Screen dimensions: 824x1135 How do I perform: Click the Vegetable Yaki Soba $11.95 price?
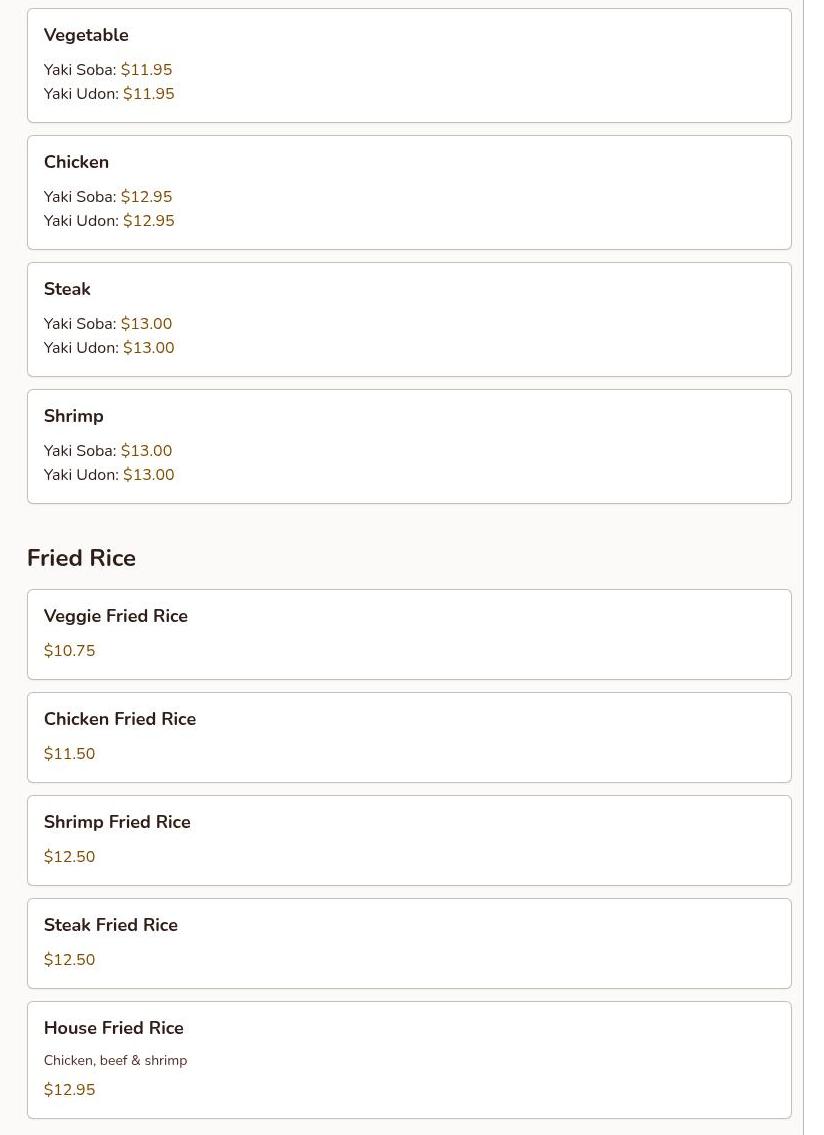click(146, 69)
